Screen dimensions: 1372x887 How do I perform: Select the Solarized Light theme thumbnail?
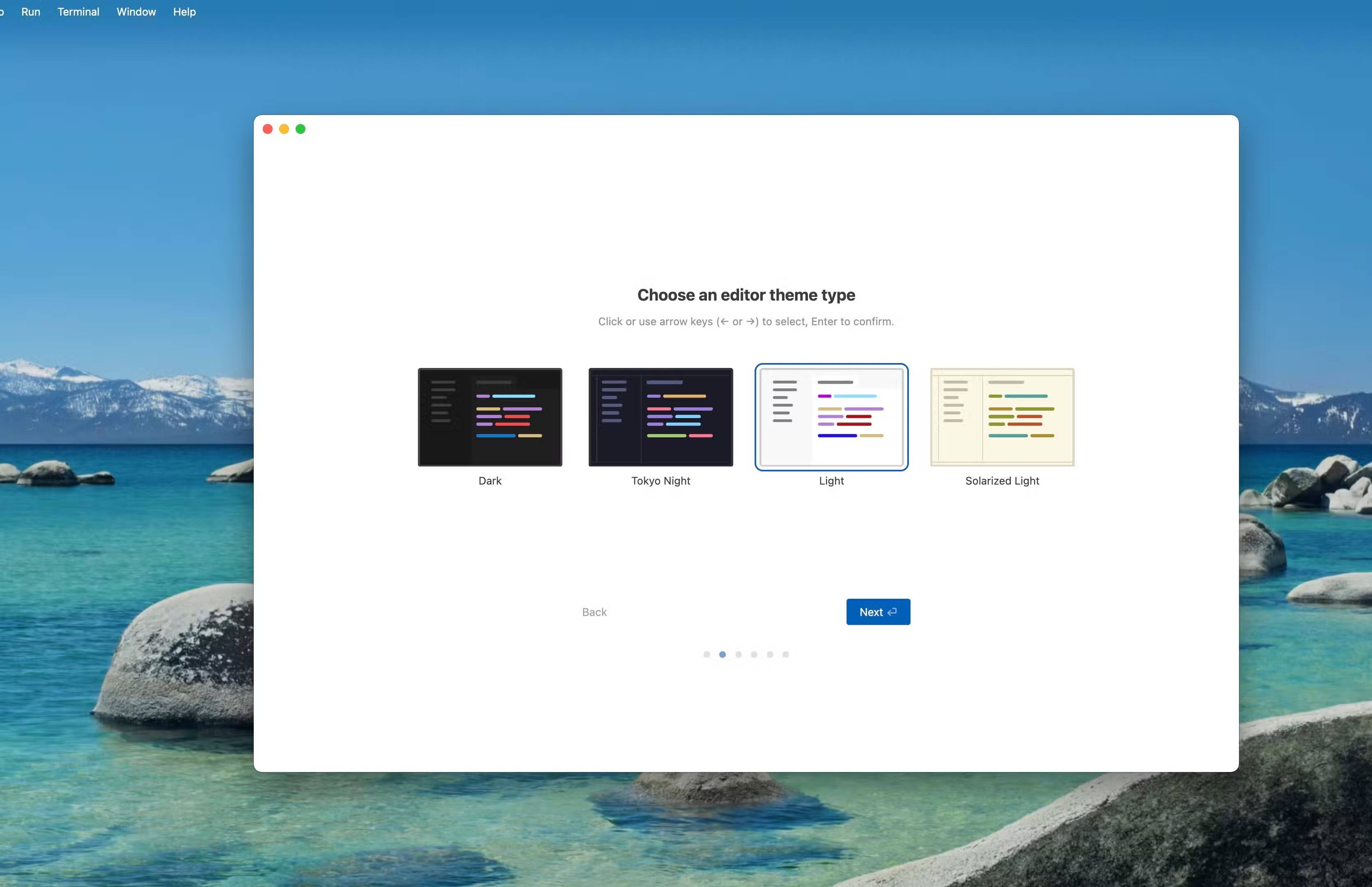coord(1002,417)
